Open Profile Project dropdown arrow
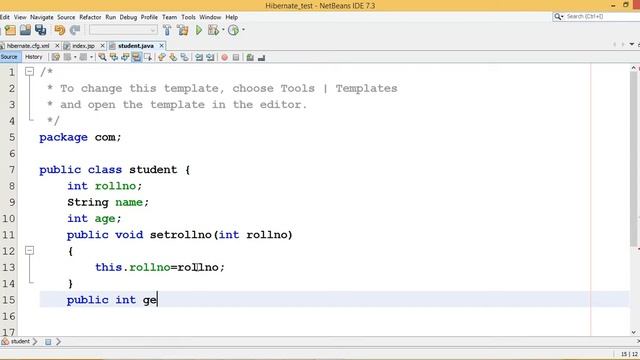This screenshot has width=640, height=360. click(x=244, y=30)
